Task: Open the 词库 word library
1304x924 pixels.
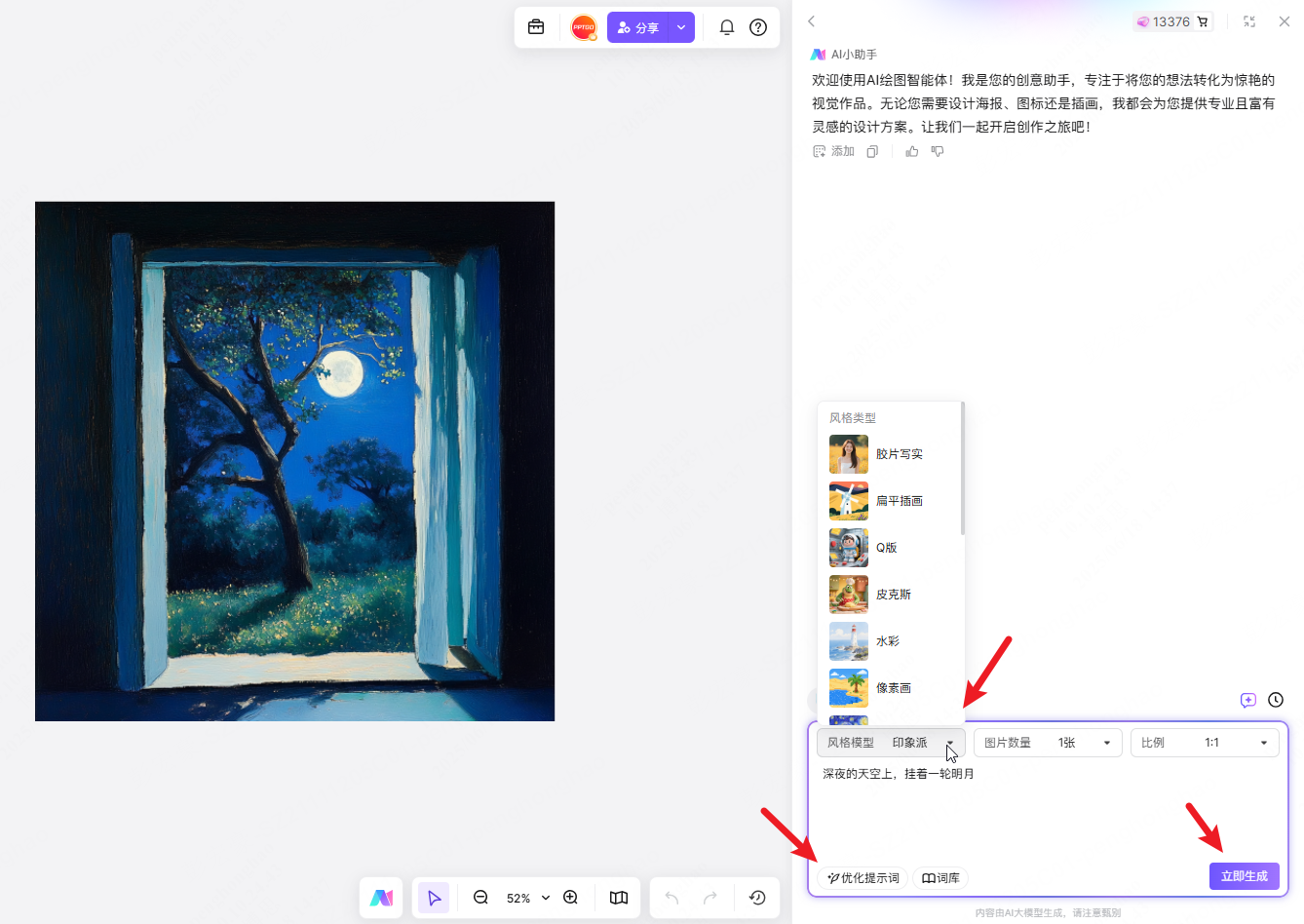Action: [940, 878]
